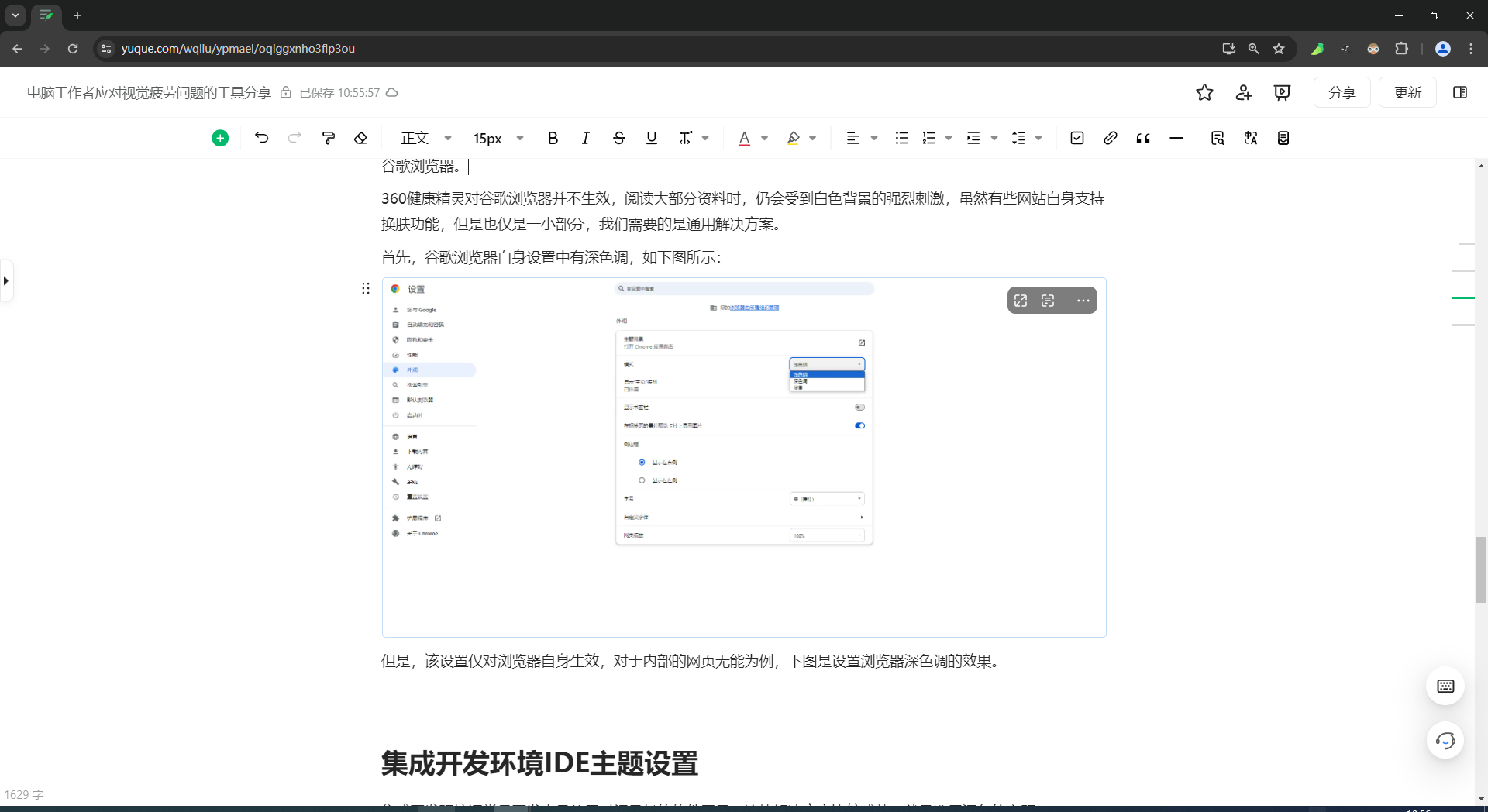Insert a block quote
1488x812 pixels.
[x=1143, y=138]
